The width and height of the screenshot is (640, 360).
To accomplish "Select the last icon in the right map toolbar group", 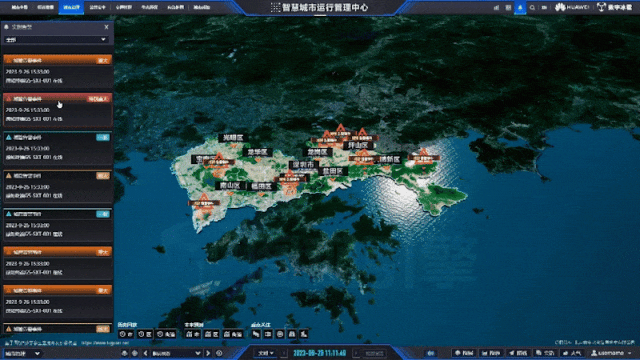I will tap(304, 334).
